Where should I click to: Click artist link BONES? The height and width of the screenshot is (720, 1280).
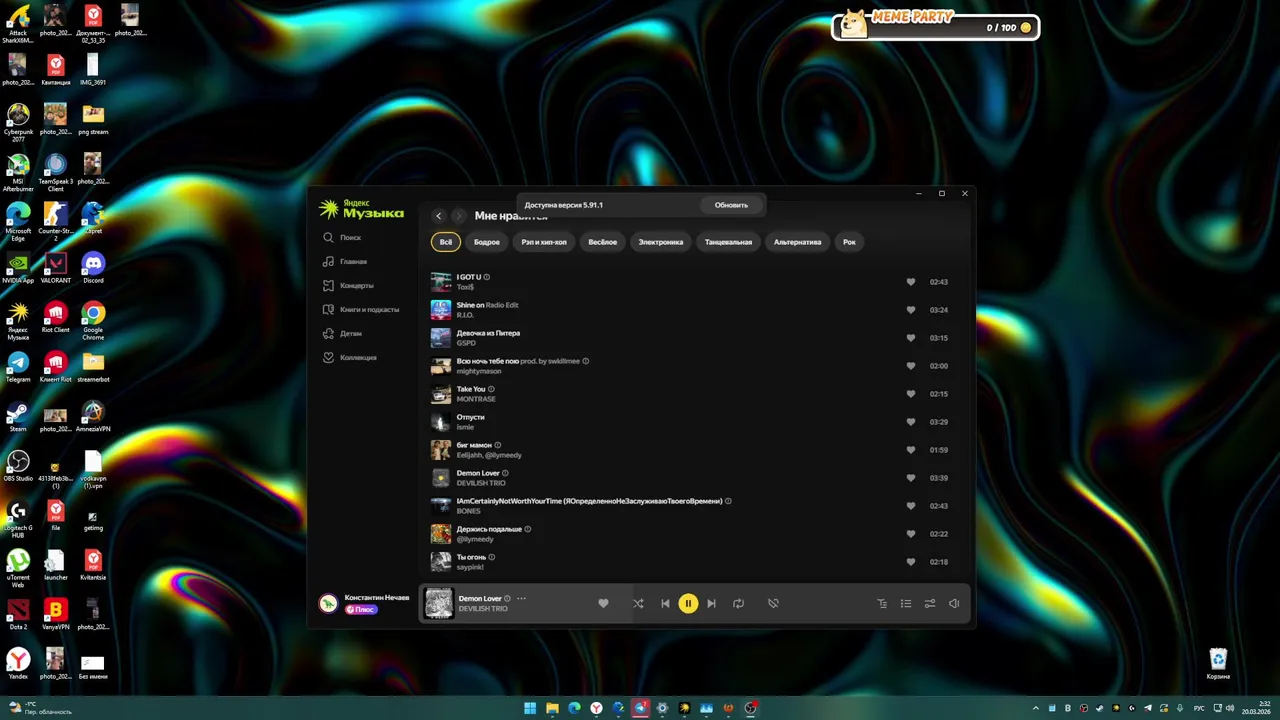[468, 511]
